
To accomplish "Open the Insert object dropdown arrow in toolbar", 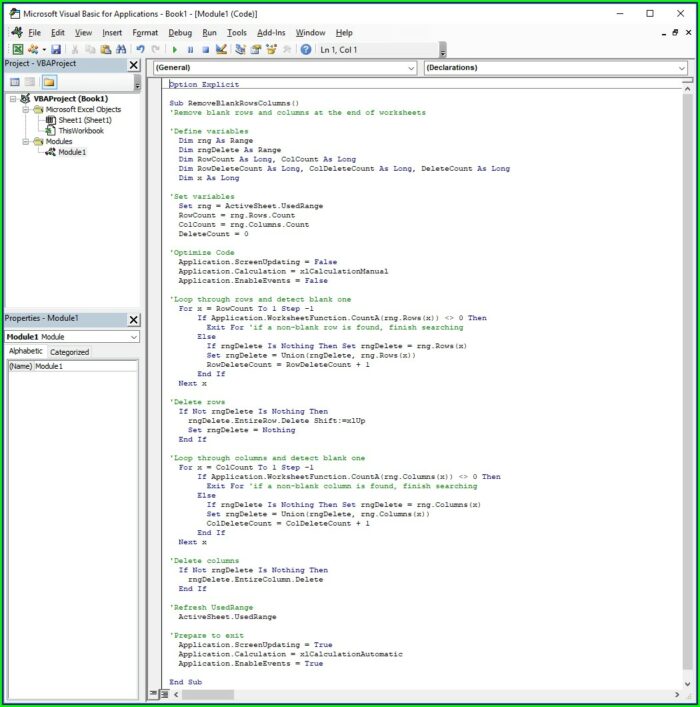I will coord(44,50).
